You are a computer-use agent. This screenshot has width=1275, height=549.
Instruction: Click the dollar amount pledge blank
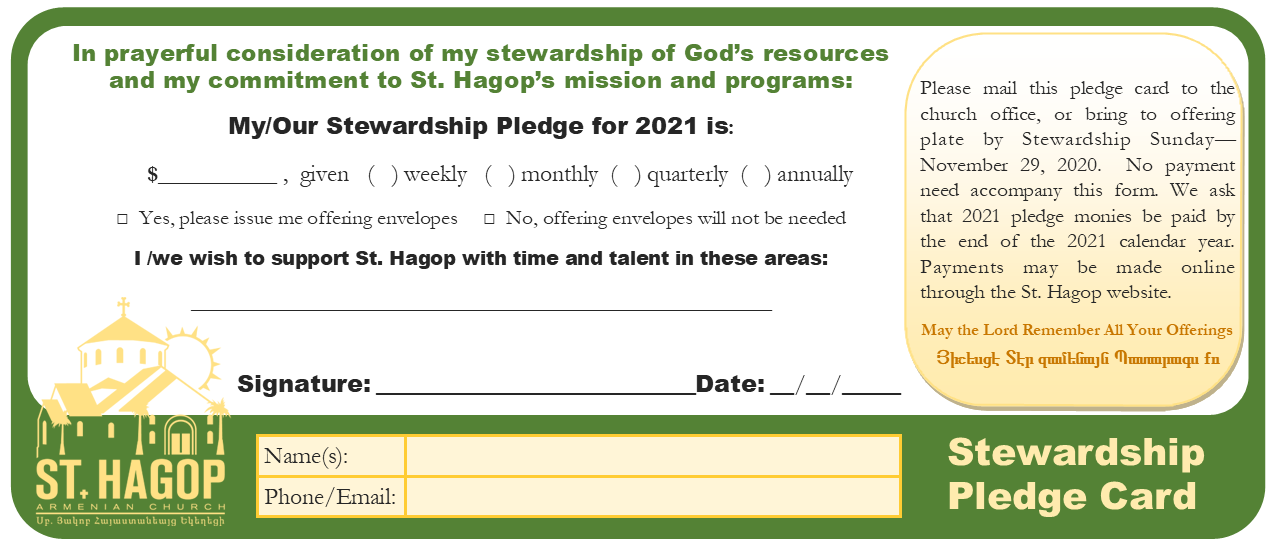tap(217, 176)
